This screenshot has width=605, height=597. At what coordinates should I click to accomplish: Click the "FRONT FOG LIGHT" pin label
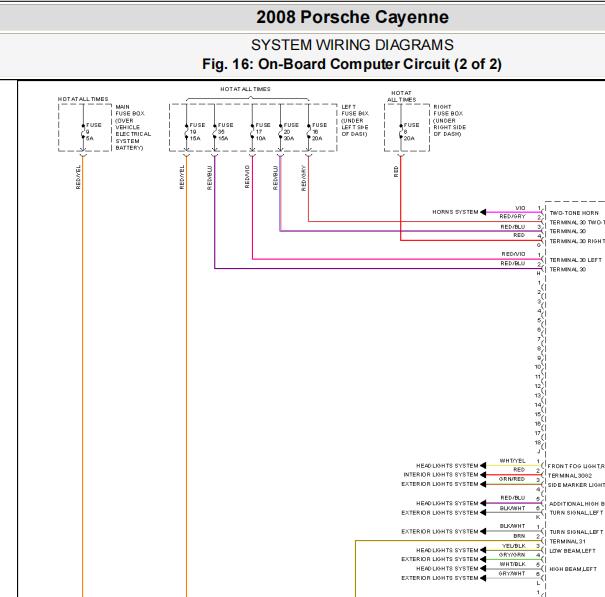tap(576, 466)
